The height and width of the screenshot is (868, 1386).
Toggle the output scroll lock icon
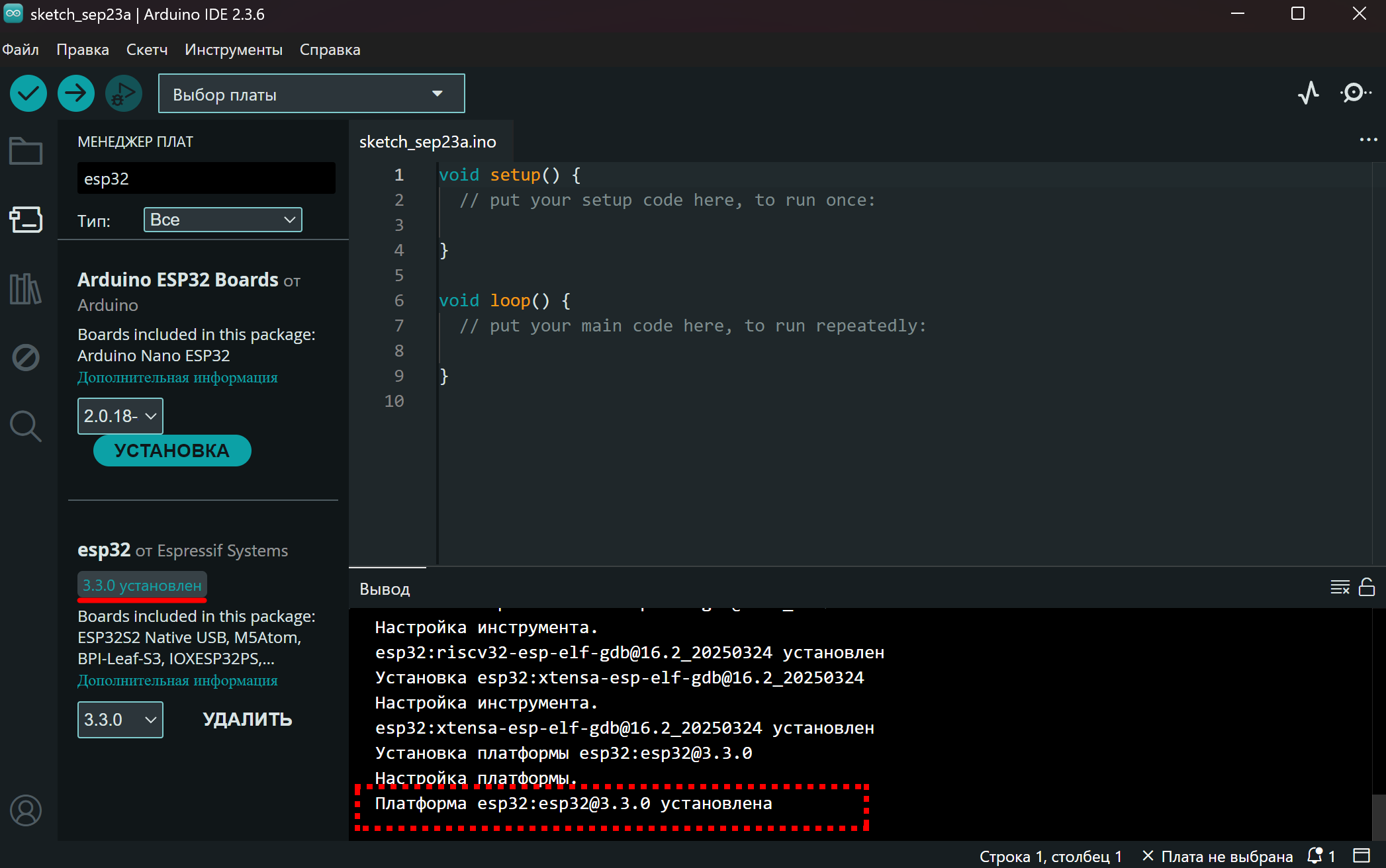[1367, 587]
